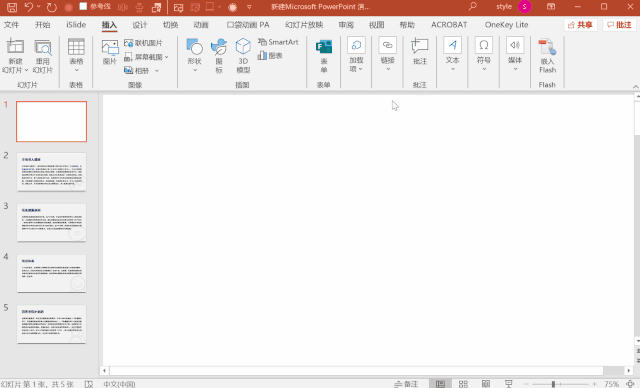Click the 新建幻灯片 new slide icon
The width and height of the screenshot is (640, 388).
15,47
